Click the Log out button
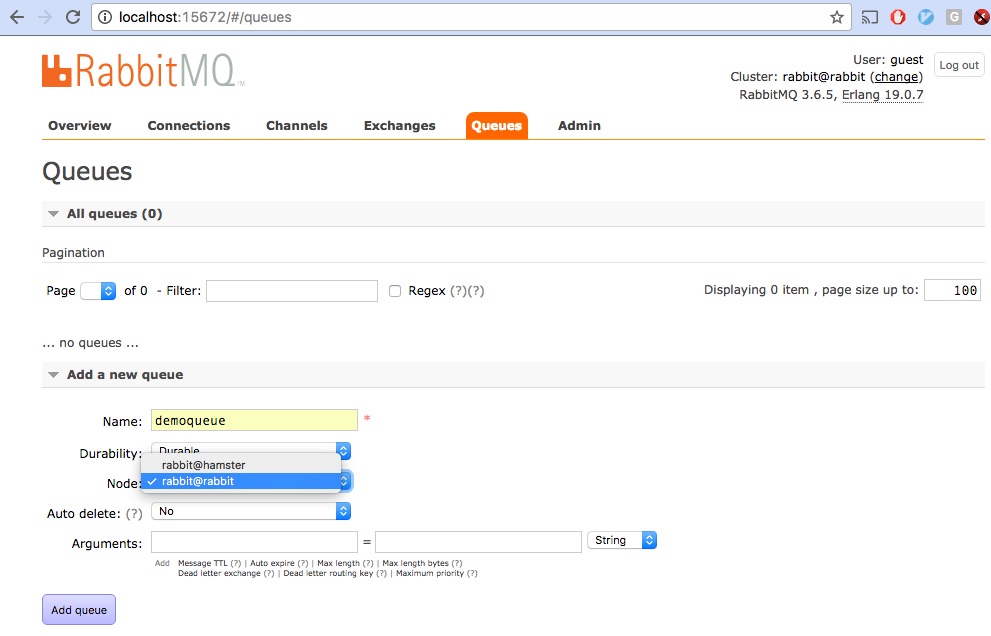 959,65
